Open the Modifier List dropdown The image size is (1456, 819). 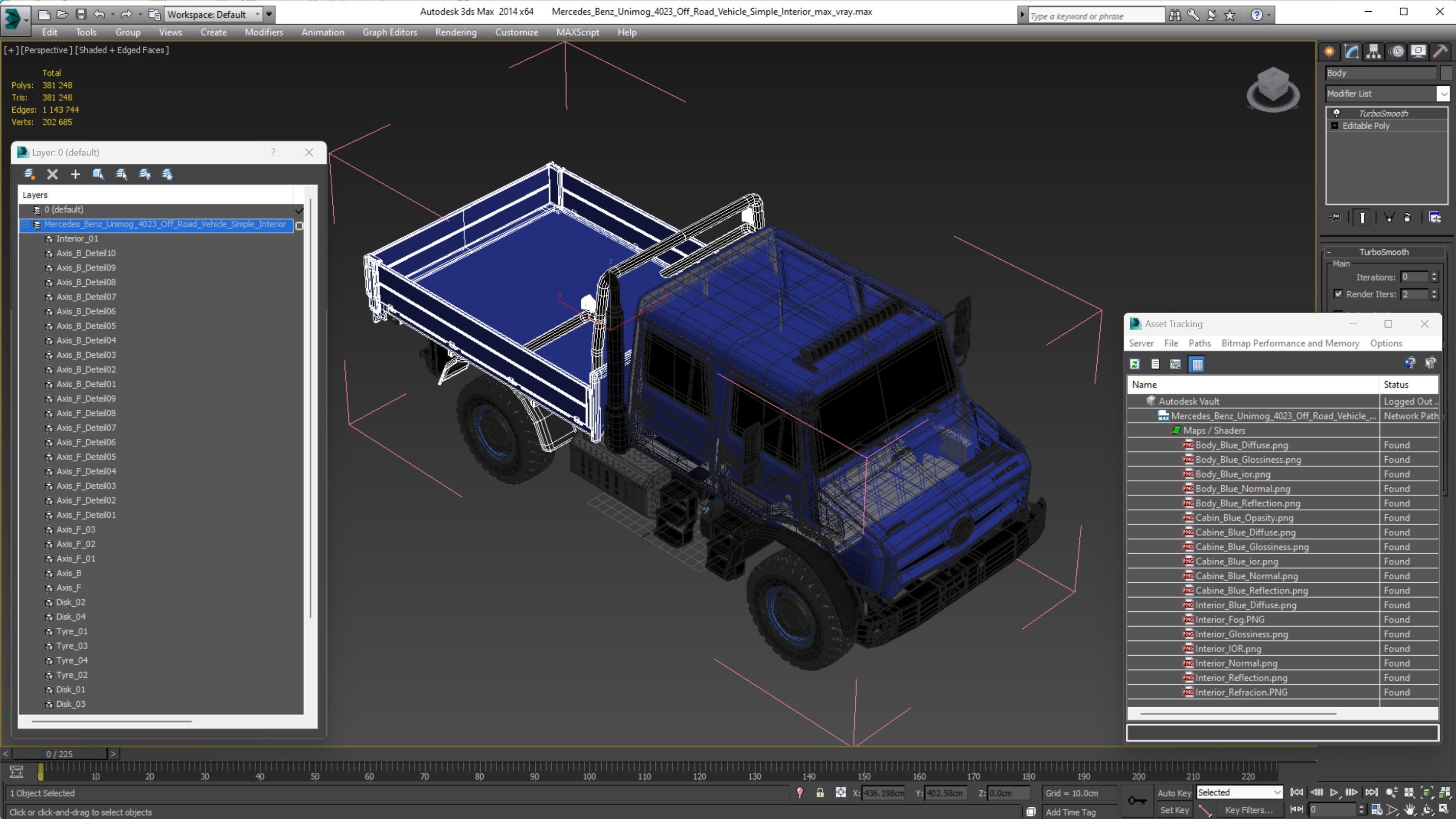1443,94
